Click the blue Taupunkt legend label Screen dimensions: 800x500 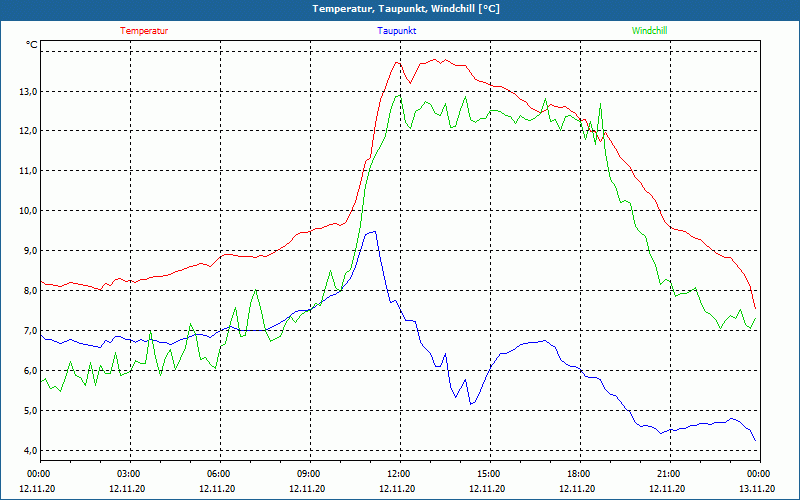click(396, 31)
